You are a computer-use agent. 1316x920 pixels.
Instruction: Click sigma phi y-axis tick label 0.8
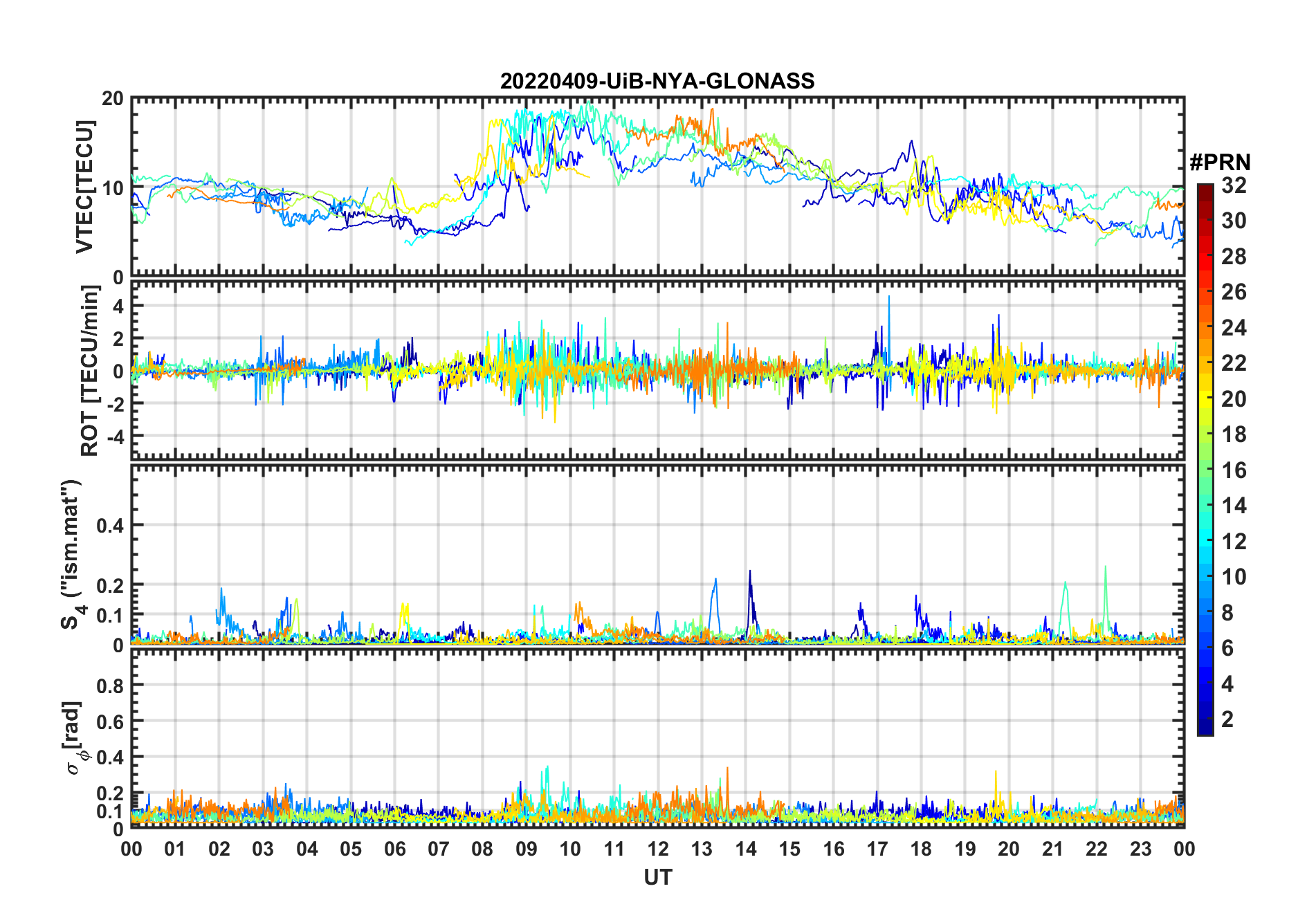[x=111, y=686]
